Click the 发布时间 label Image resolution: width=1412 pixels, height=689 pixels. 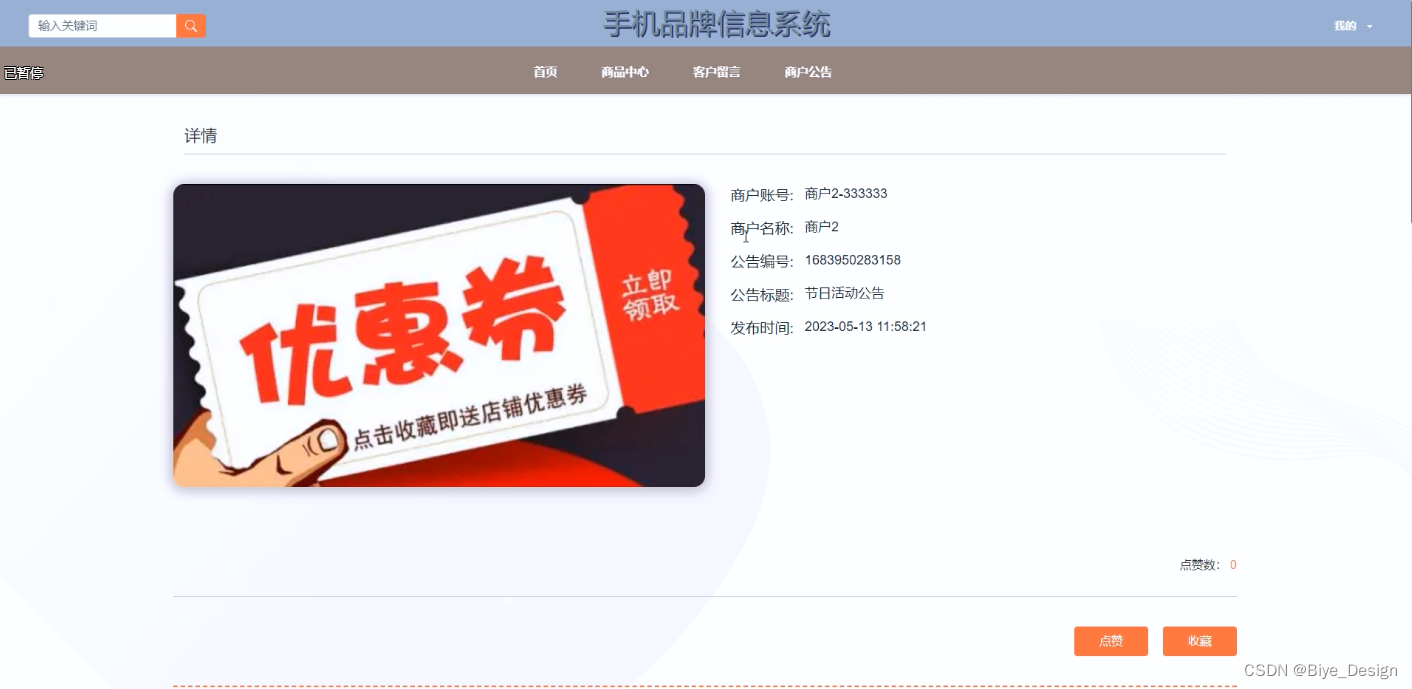pos(762,328)
